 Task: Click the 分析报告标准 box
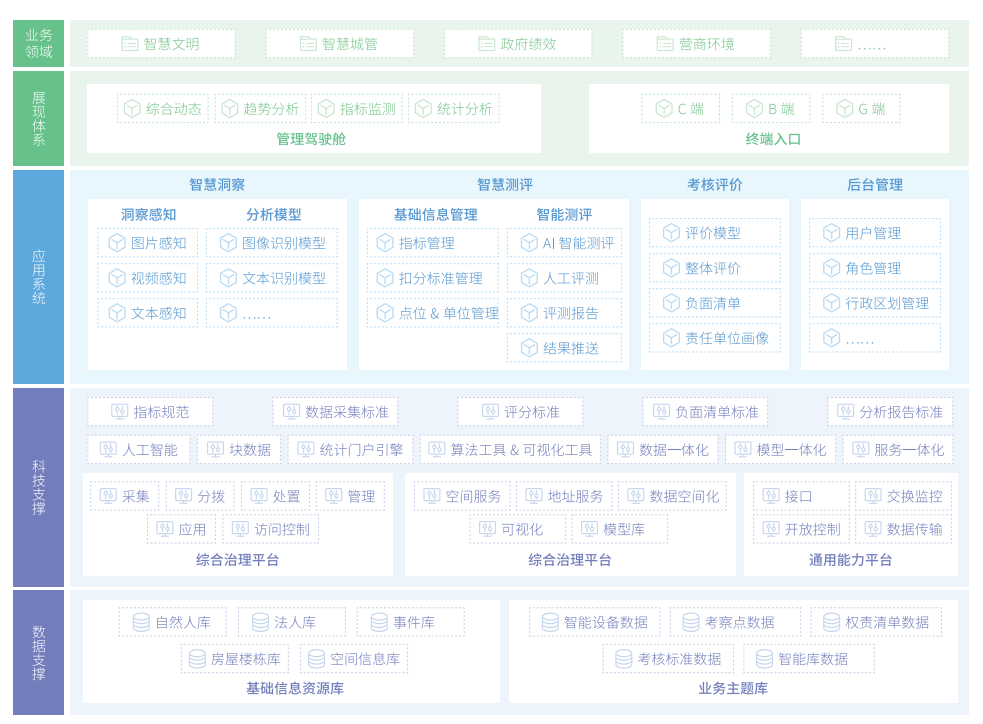point(890,412)
